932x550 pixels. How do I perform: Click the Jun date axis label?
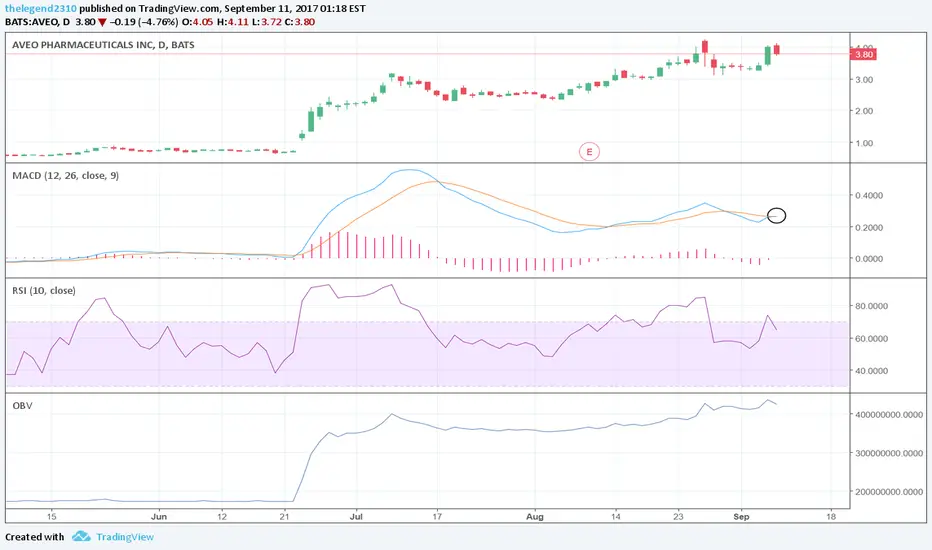[x=159, y=517]
